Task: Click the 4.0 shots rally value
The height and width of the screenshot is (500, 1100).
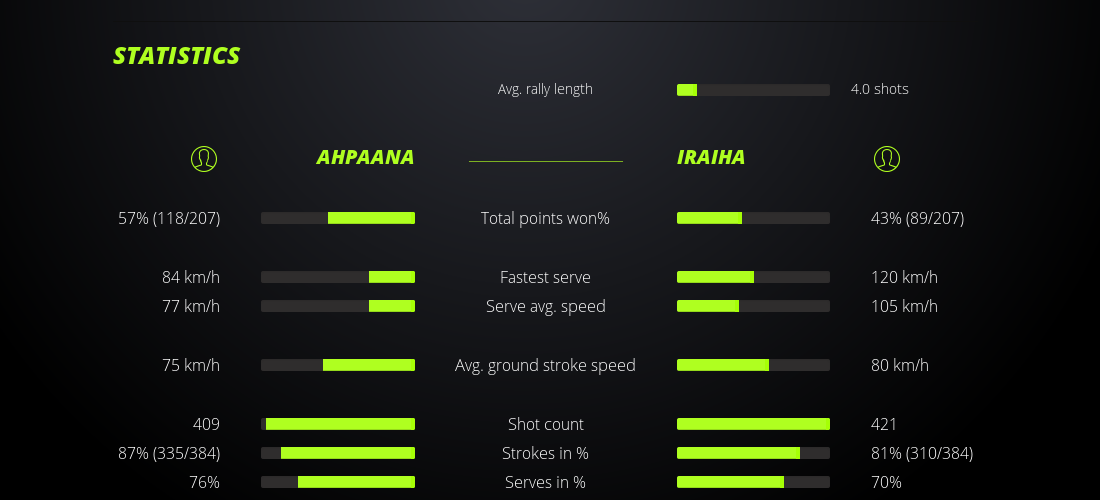Action: point(879,89)
